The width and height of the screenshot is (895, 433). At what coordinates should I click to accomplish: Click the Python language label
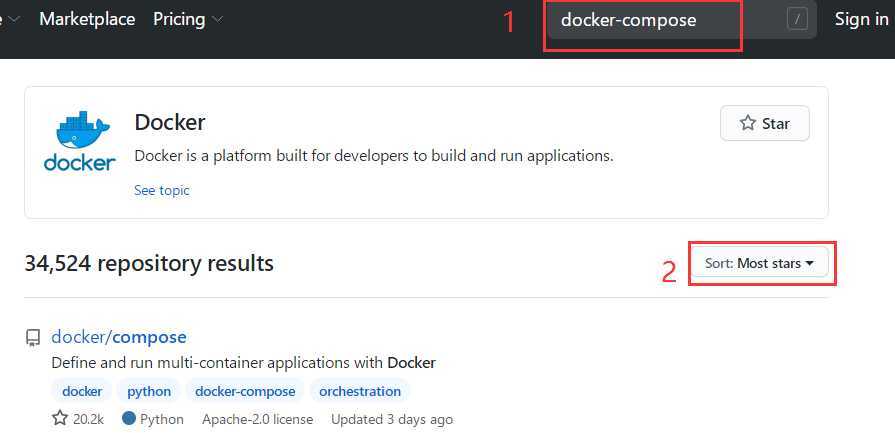(162, 419)
